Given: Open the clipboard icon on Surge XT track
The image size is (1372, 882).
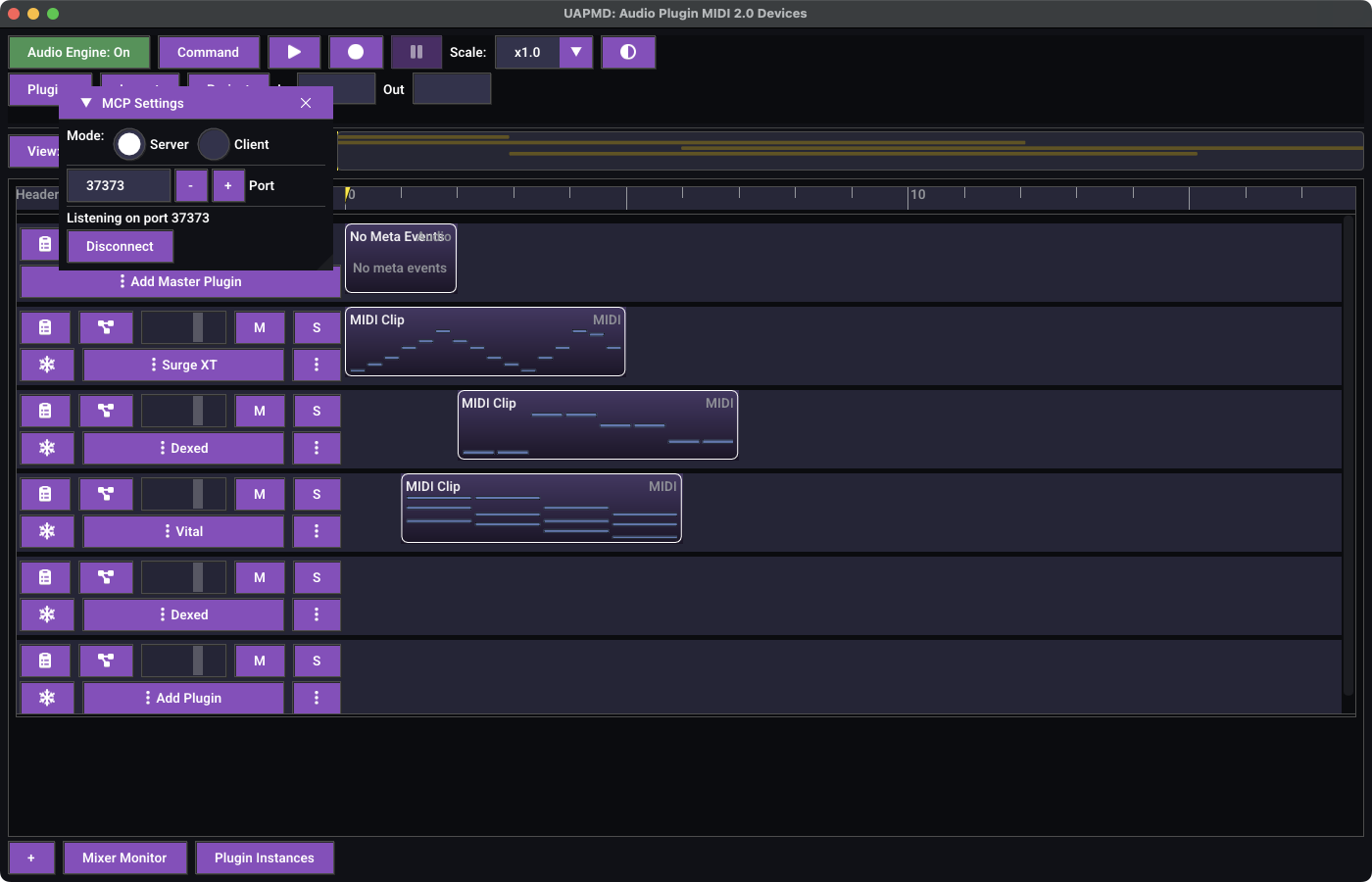Looking at the screenshot, I should (x=45, y=327).
